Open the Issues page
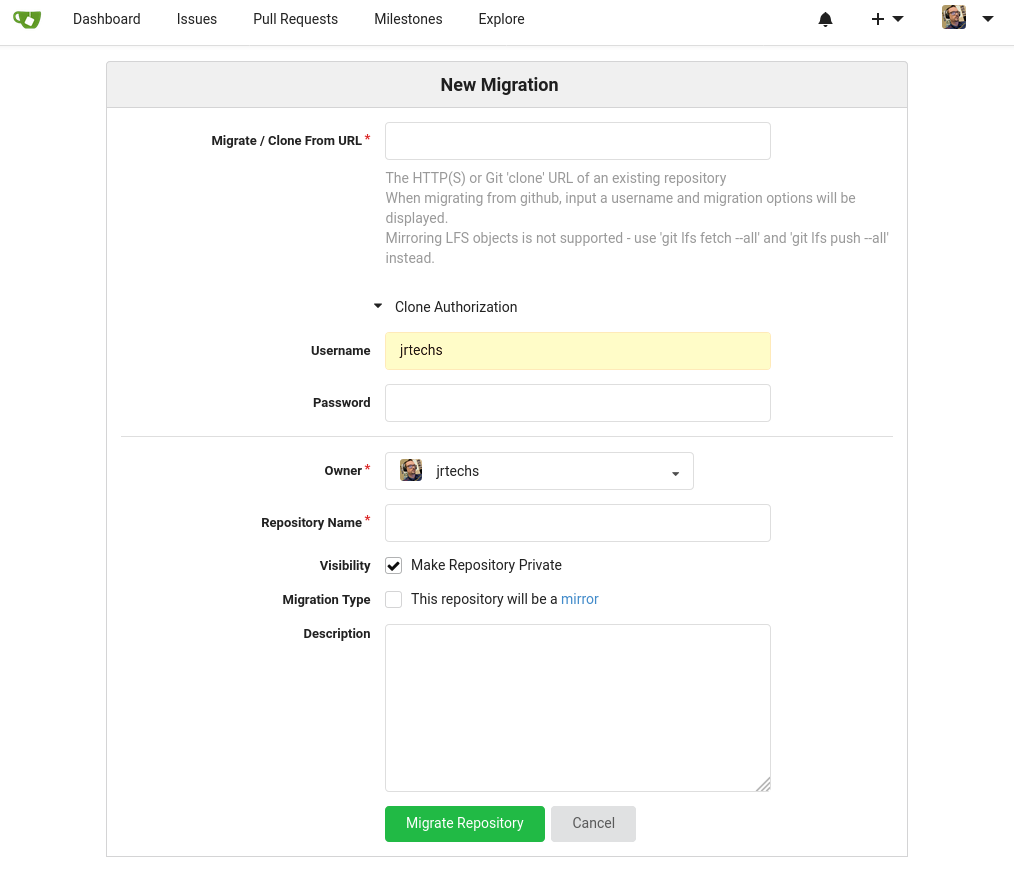 [x=197, y=19]
